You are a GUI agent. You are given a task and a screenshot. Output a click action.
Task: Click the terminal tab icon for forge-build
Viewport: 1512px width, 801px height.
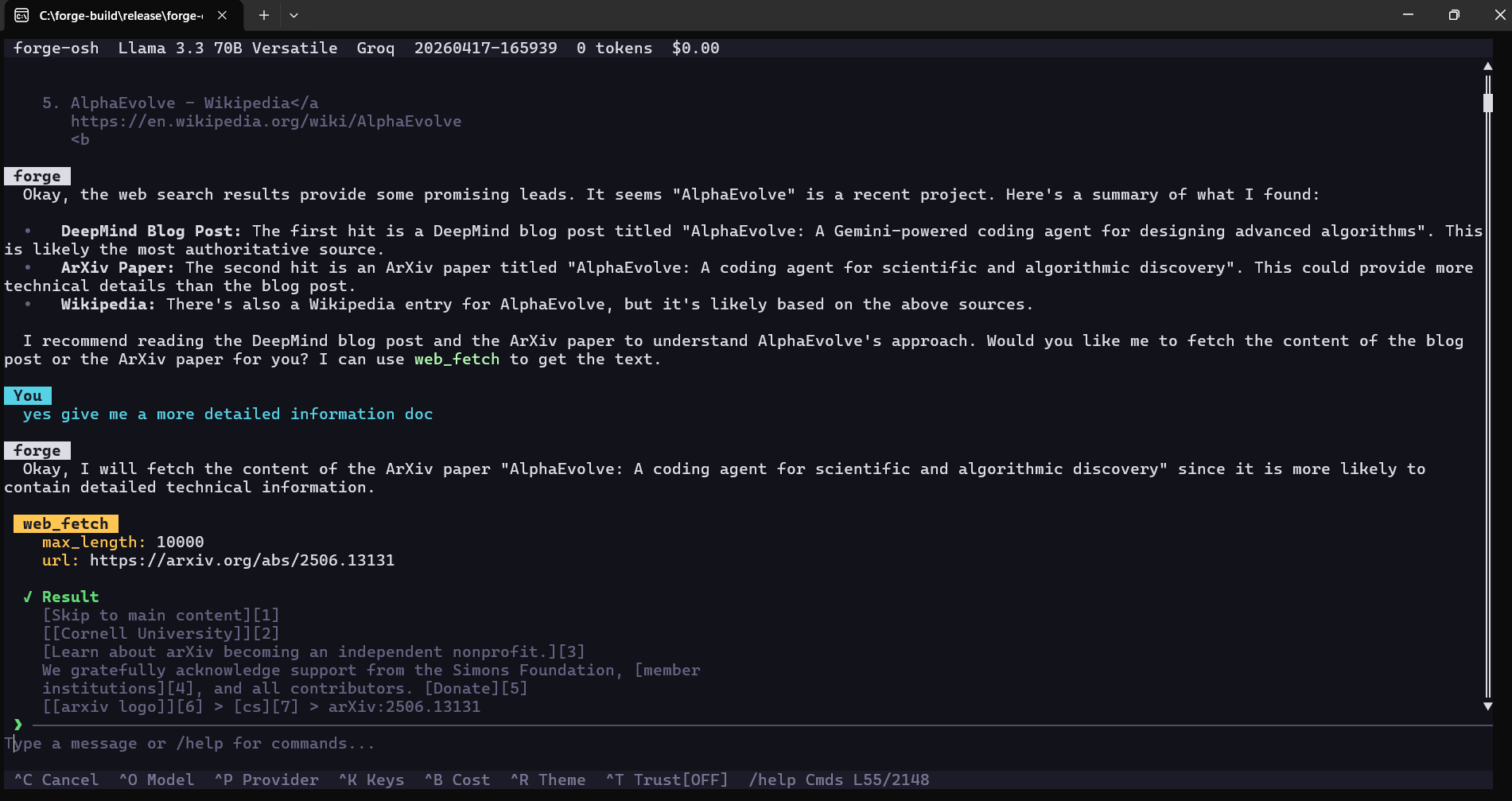[21, 15]
